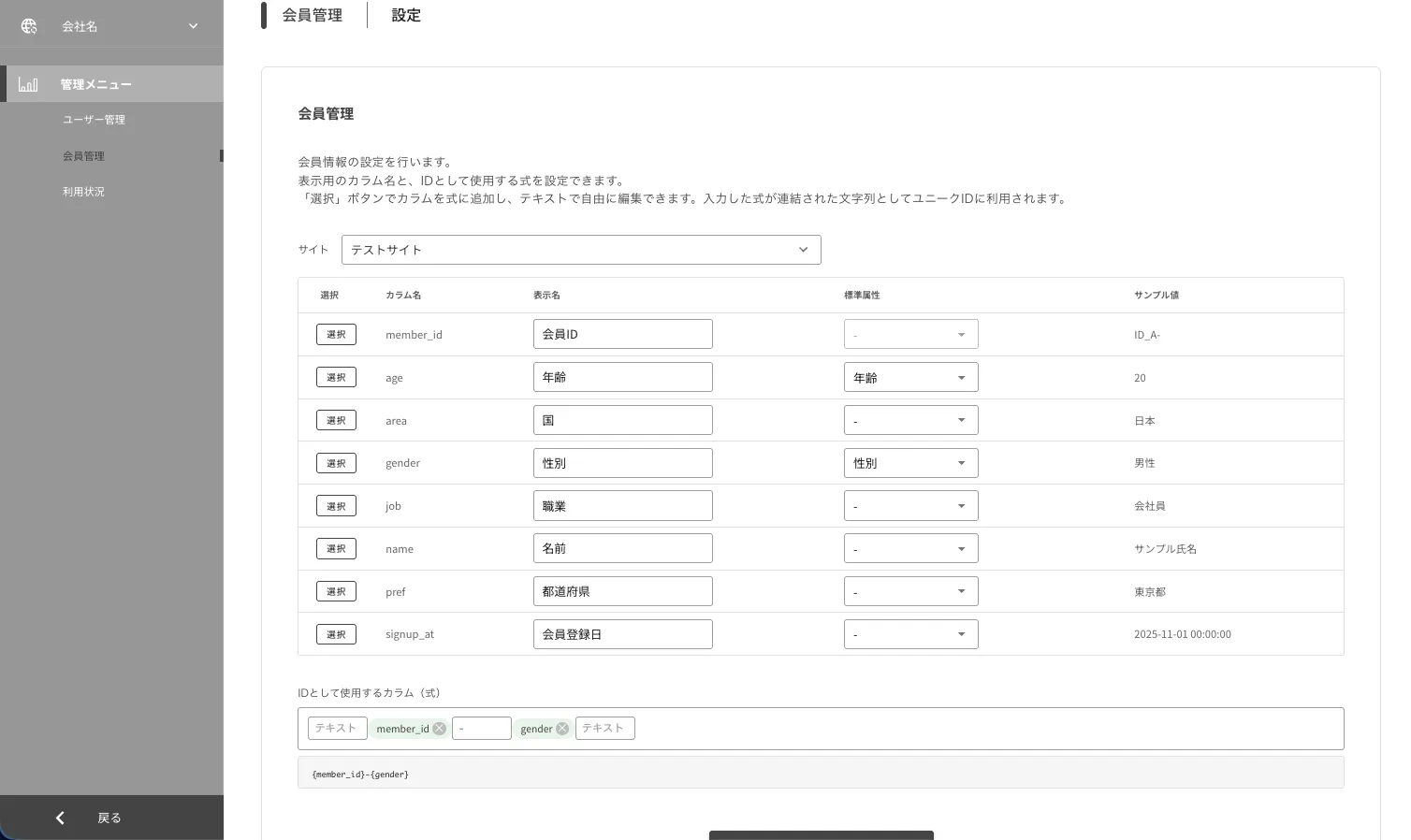Click 選択 button for job row
Viewport: 1411px width, 840px height.
336,506
